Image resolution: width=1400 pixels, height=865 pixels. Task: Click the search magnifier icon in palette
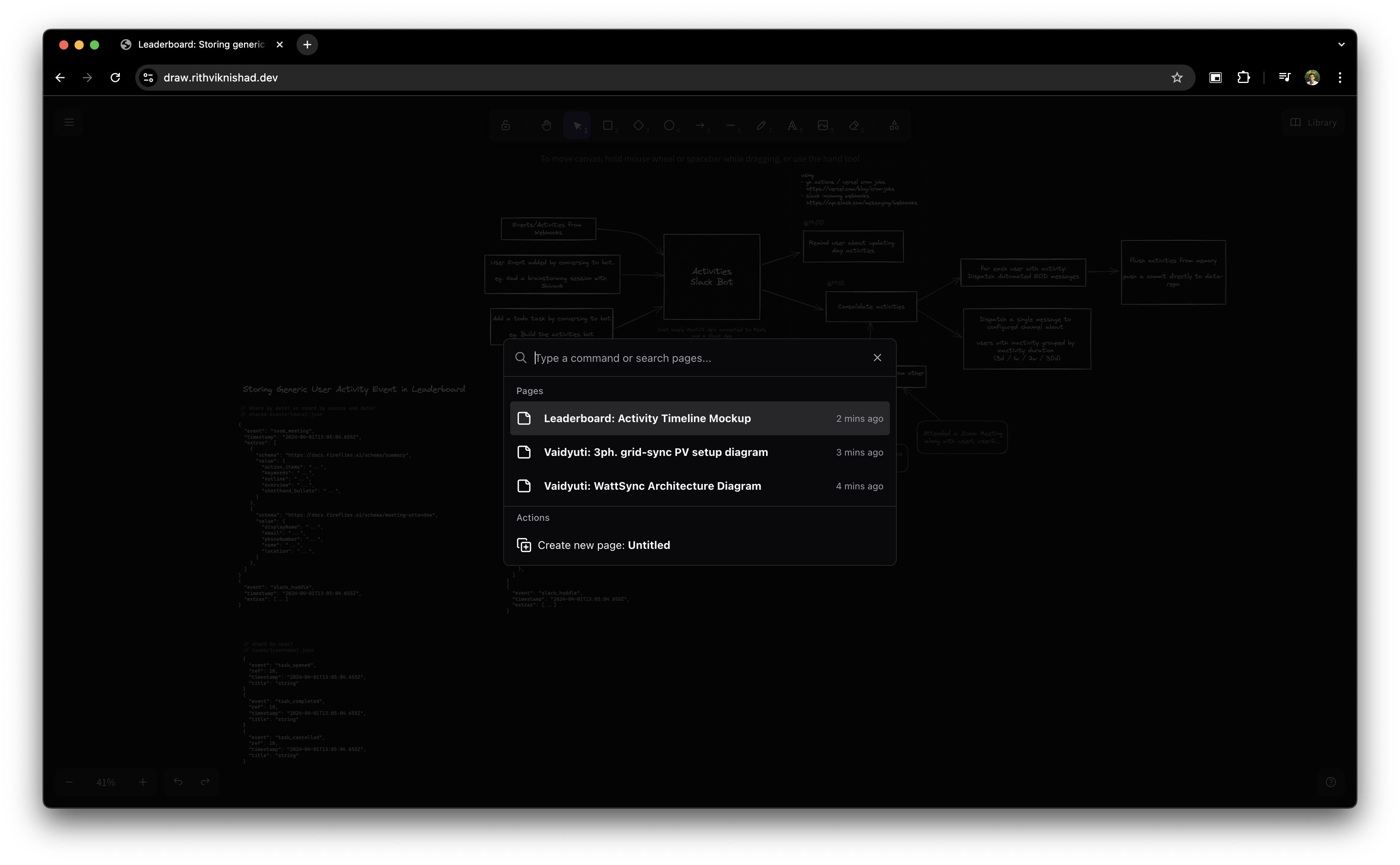point(521,358)
